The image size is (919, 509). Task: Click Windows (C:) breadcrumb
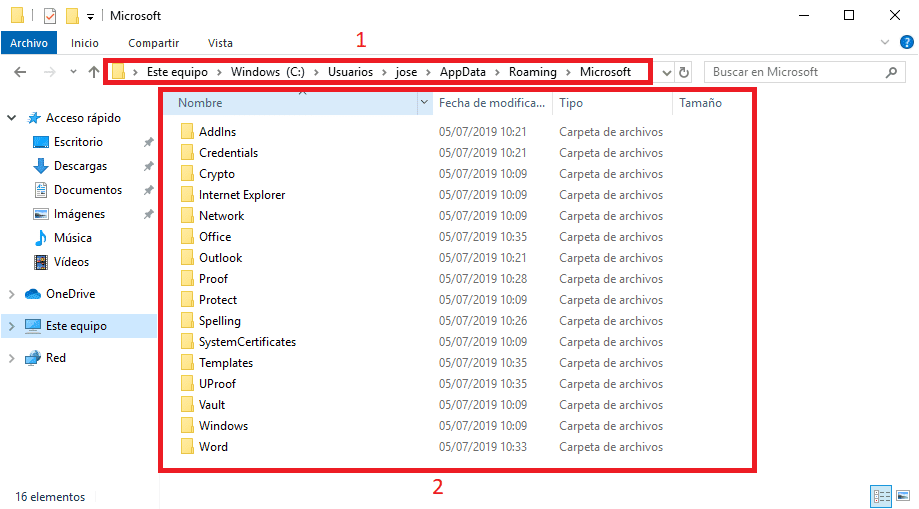(x=267, y=72)
